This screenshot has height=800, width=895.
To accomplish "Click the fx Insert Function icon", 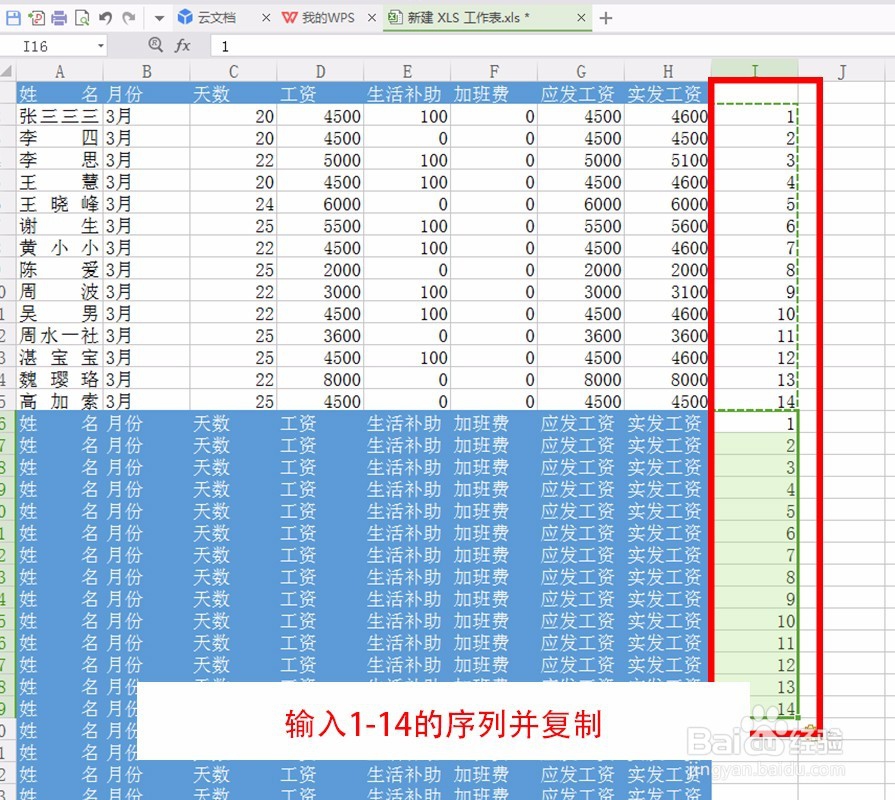I will pos(184,46).
